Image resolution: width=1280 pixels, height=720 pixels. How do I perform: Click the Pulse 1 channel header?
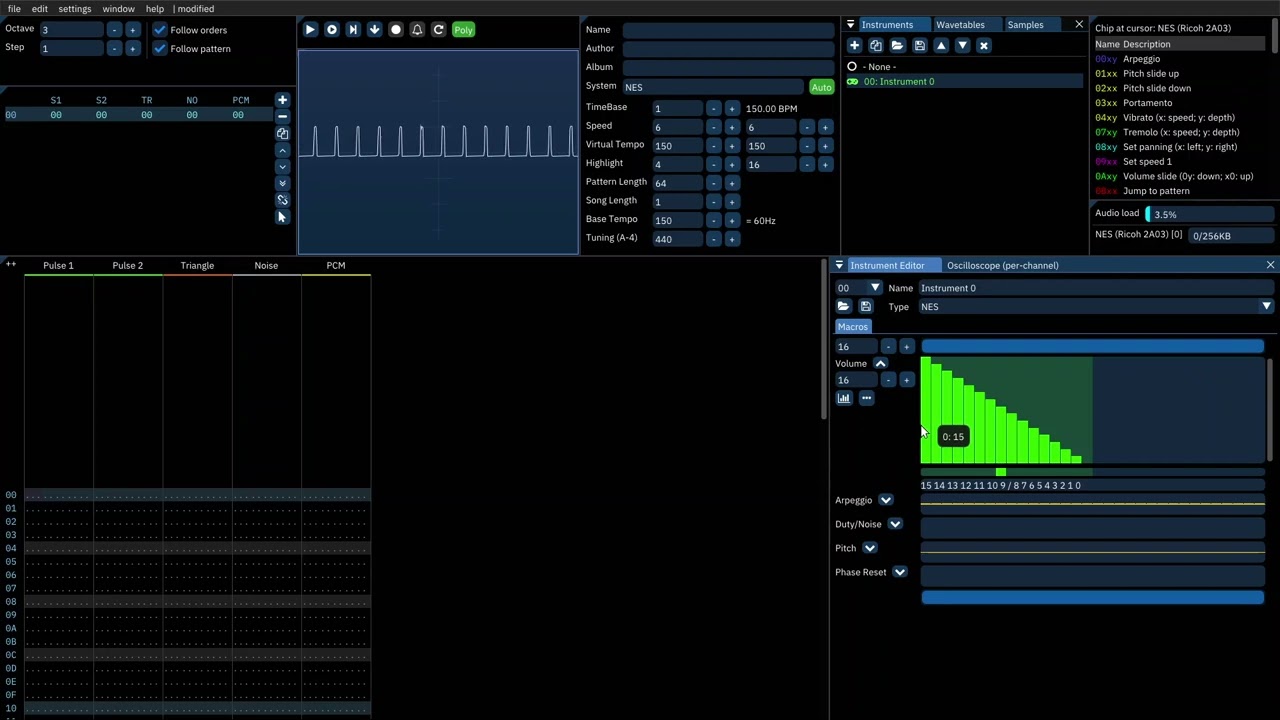(58, 266)
